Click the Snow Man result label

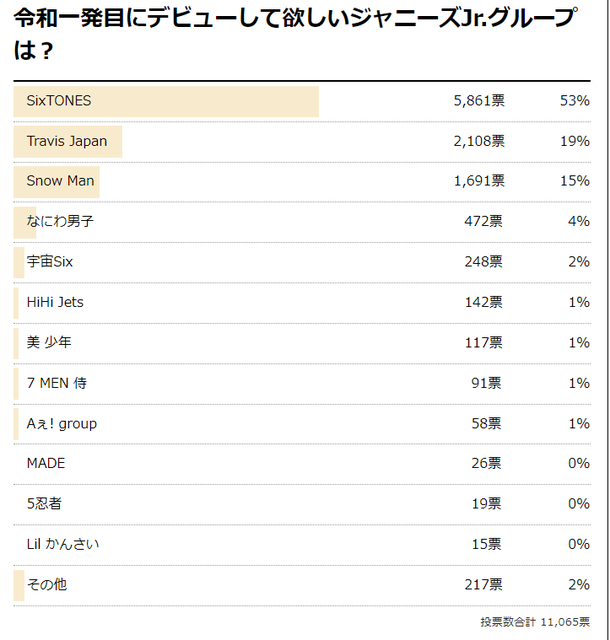(x=60, y=181)
